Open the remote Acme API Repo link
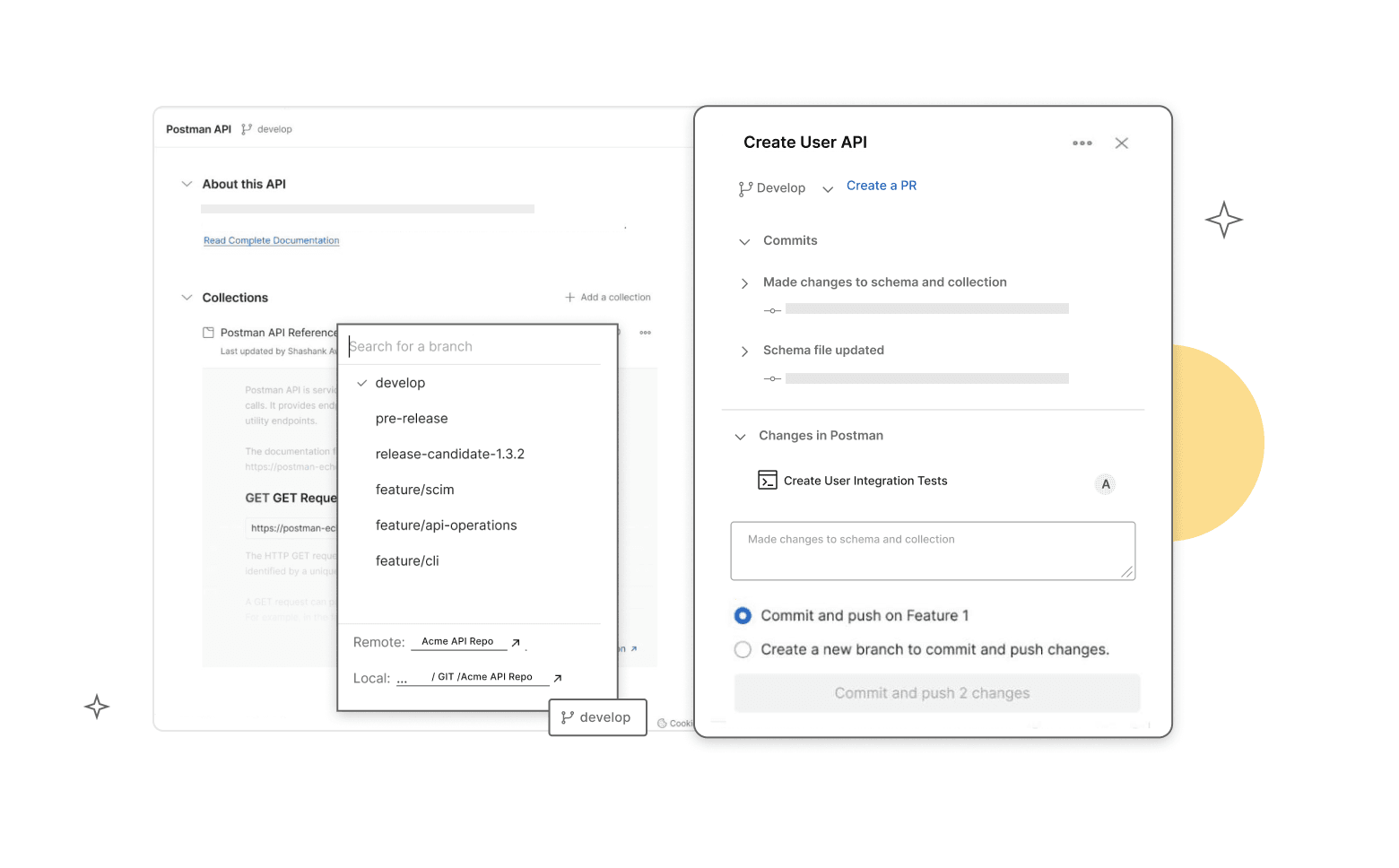1399x868 pixels. [x=457, y=641]
